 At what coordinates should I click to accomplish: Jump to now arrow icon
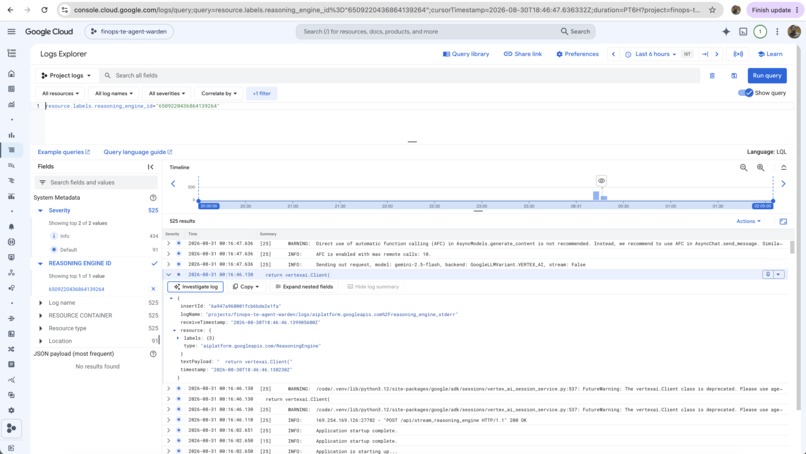(x=705, y=54)
